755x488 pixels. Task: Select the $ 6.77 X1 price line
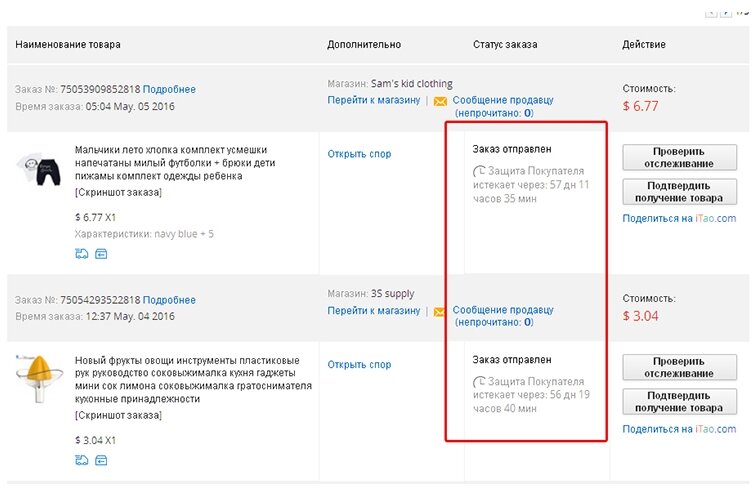click(95, 217)
